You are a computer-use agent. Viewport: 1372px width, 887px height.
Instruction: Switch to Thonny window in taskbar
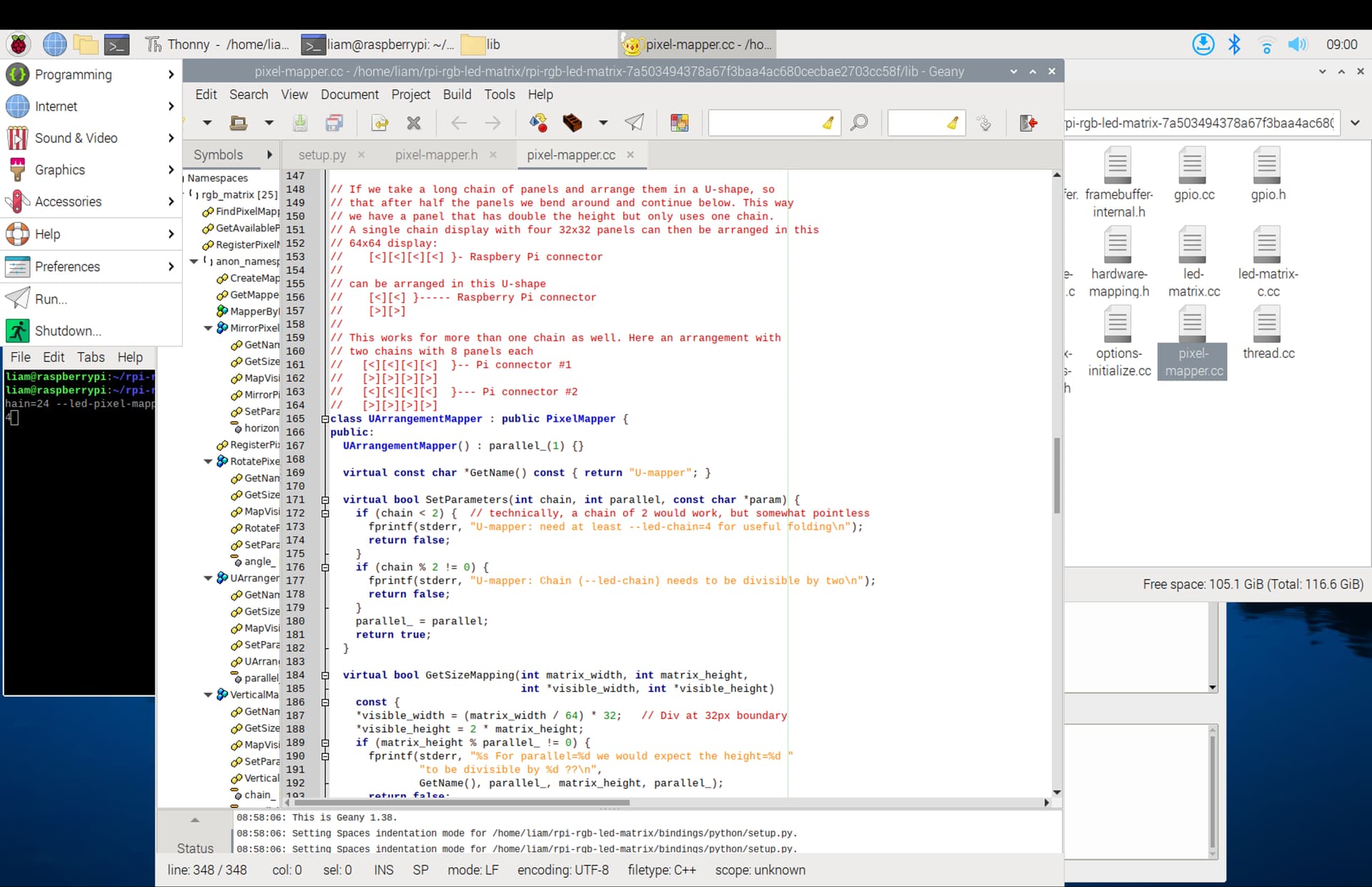point(217,44)
